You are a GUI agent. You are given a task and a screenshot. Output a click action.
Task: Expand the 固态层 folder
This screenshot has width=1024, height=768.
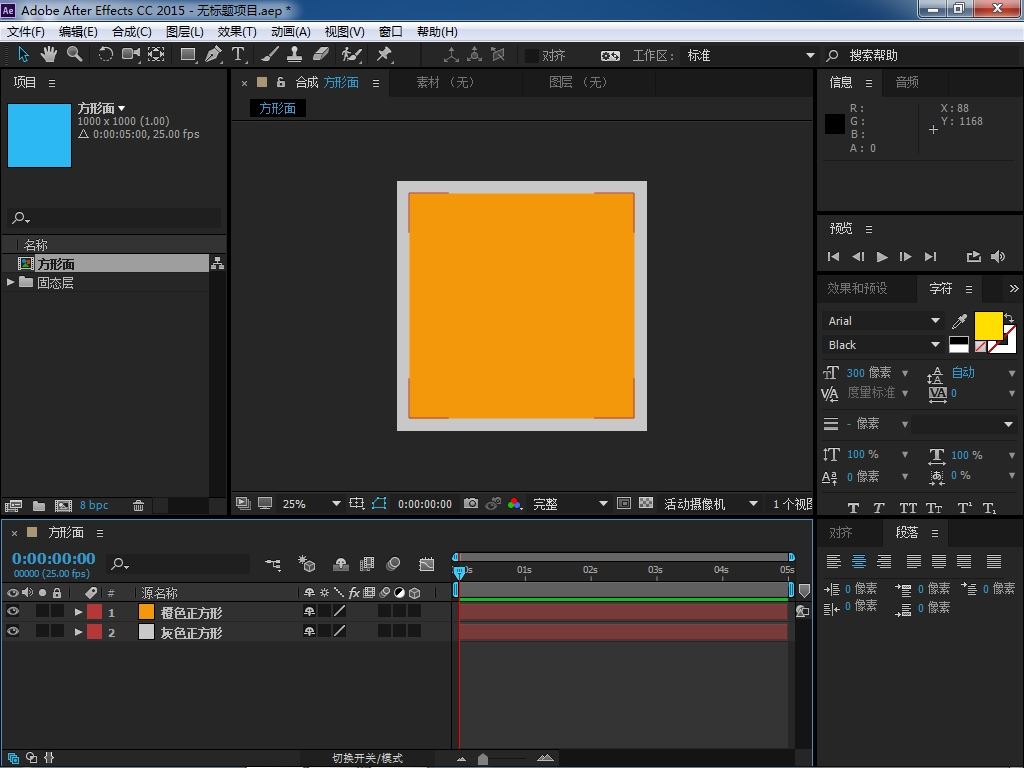(11, 283)
